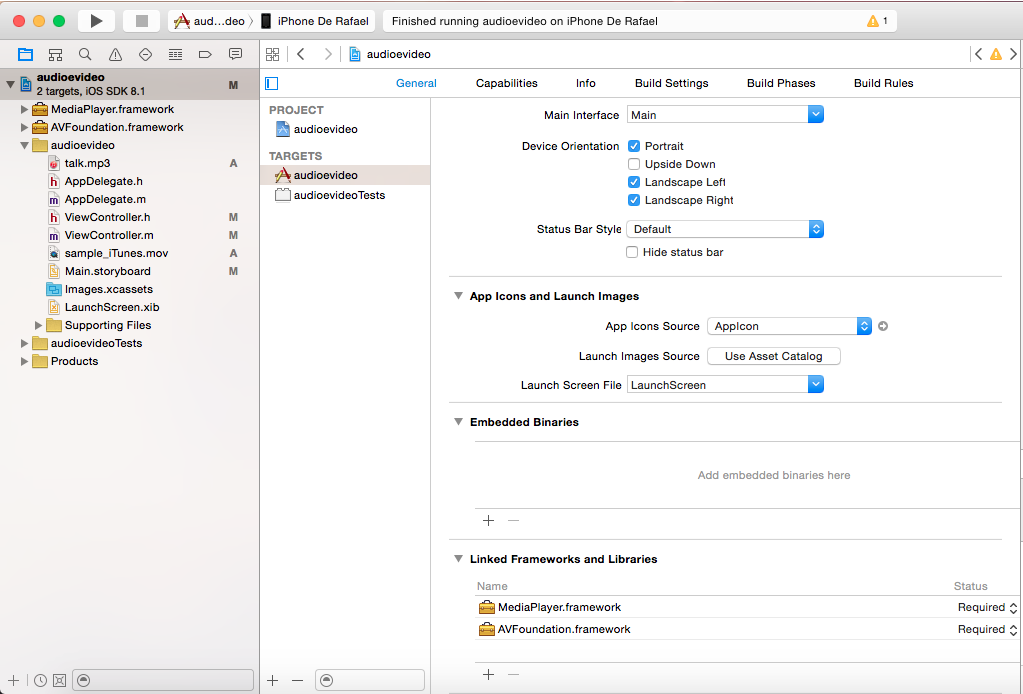
Task: Toggle Landscape Right checkbox
Action: (634, 200)
